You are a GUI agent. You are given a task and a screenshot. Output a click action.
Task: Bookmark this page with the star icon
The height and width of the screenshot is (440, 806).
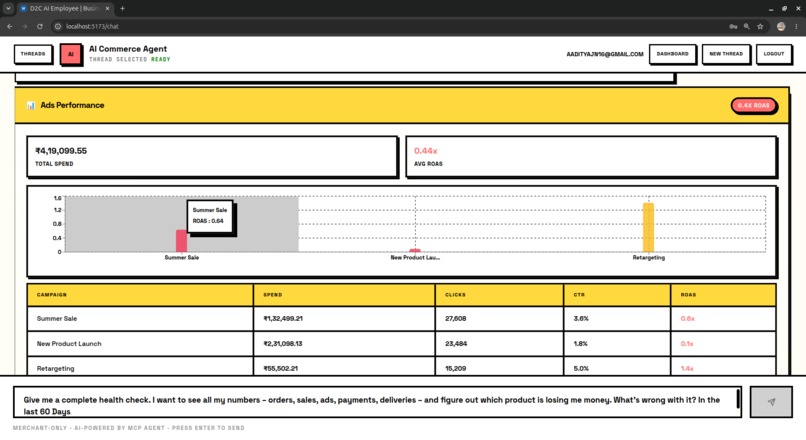pyautogui.click(x=760, y=26)
